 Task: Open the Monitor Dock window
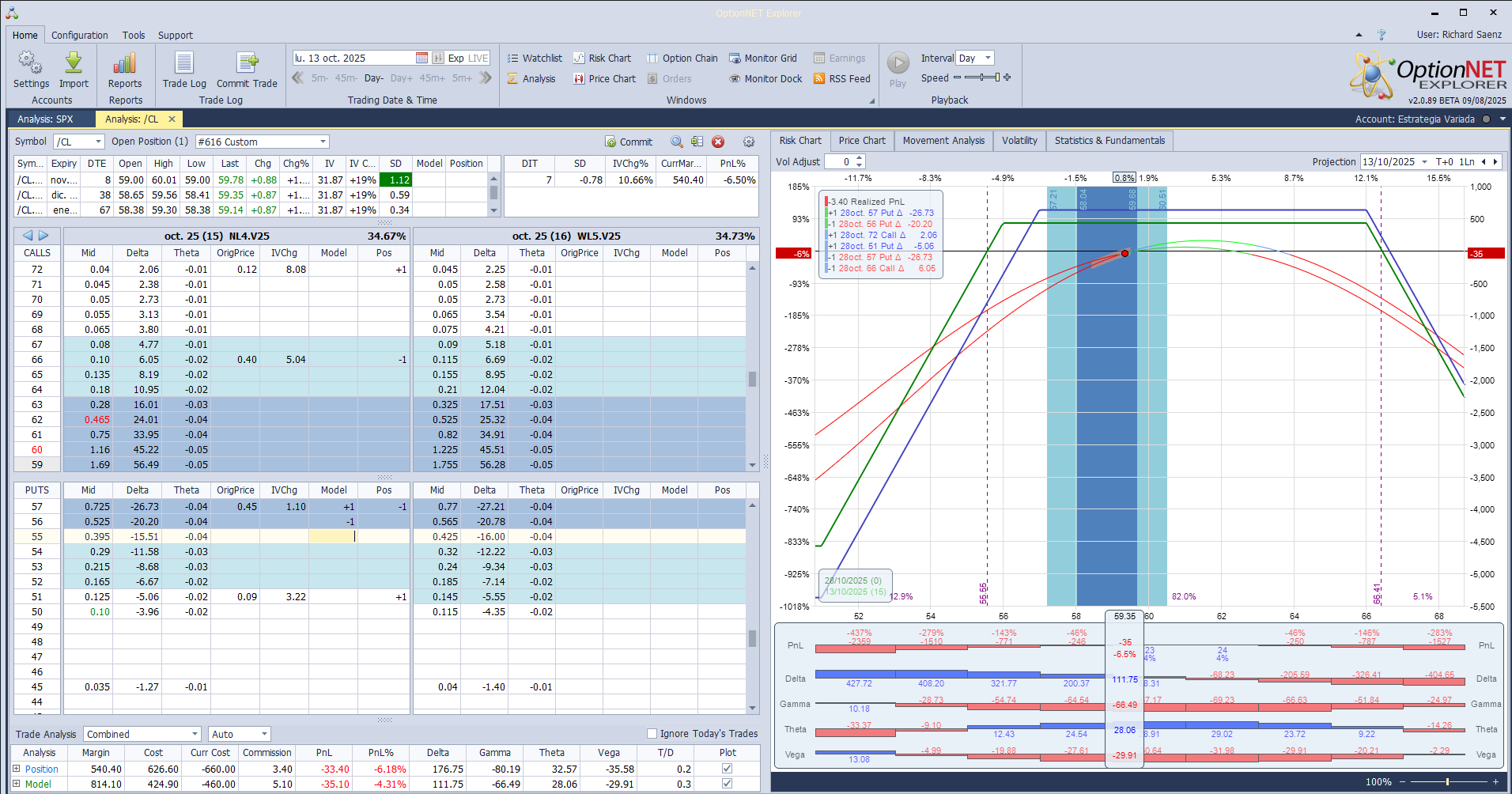[x=765, y=78]
